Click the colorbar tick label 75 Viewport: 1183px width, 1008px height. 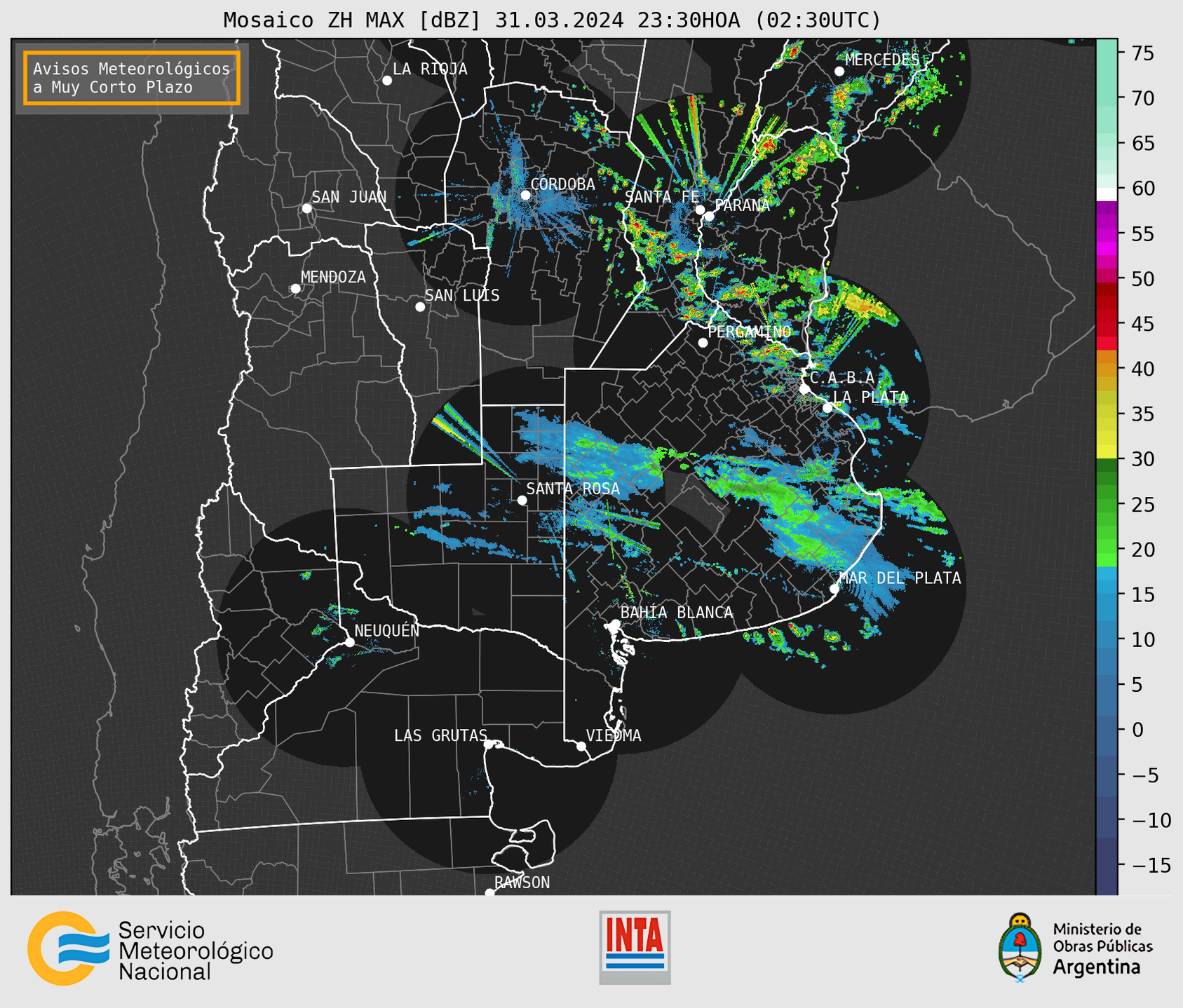(1142, 53)
